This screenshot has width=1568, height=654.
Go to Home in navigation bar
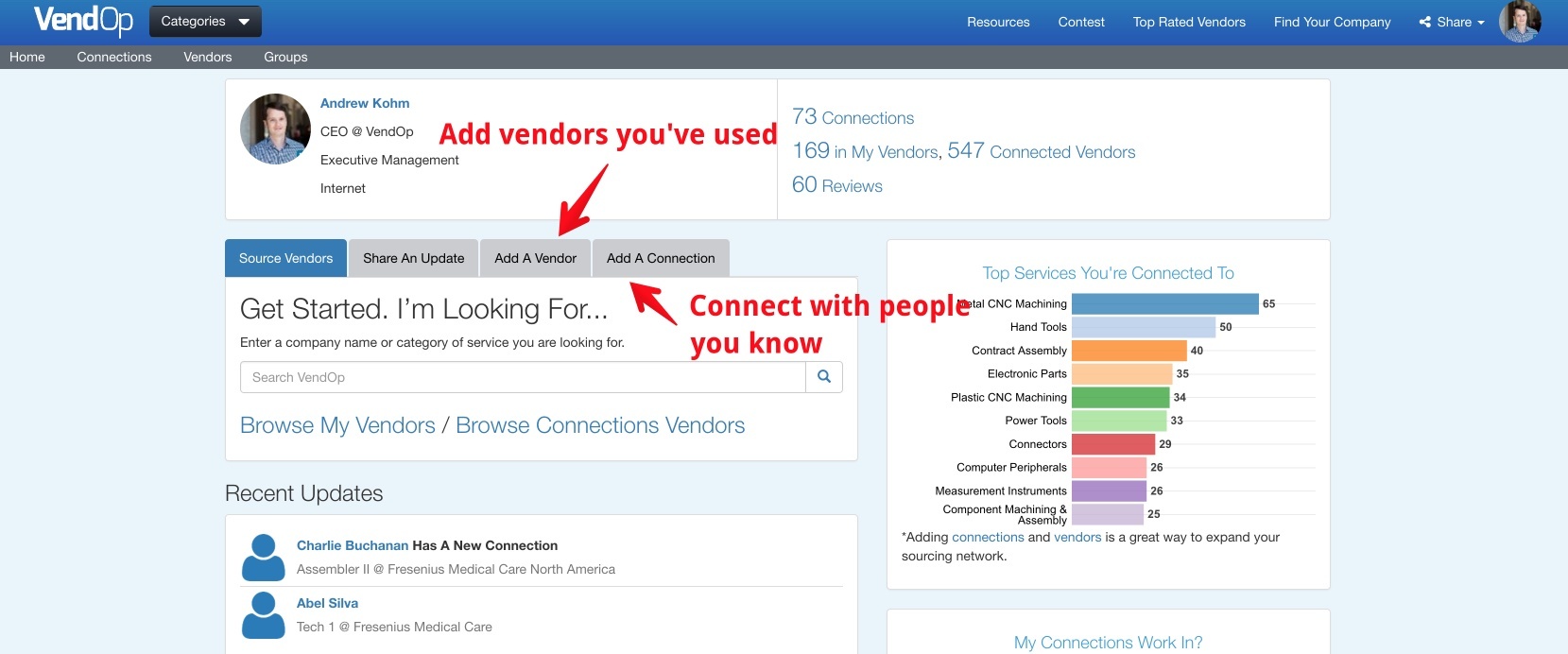[27, 57]
